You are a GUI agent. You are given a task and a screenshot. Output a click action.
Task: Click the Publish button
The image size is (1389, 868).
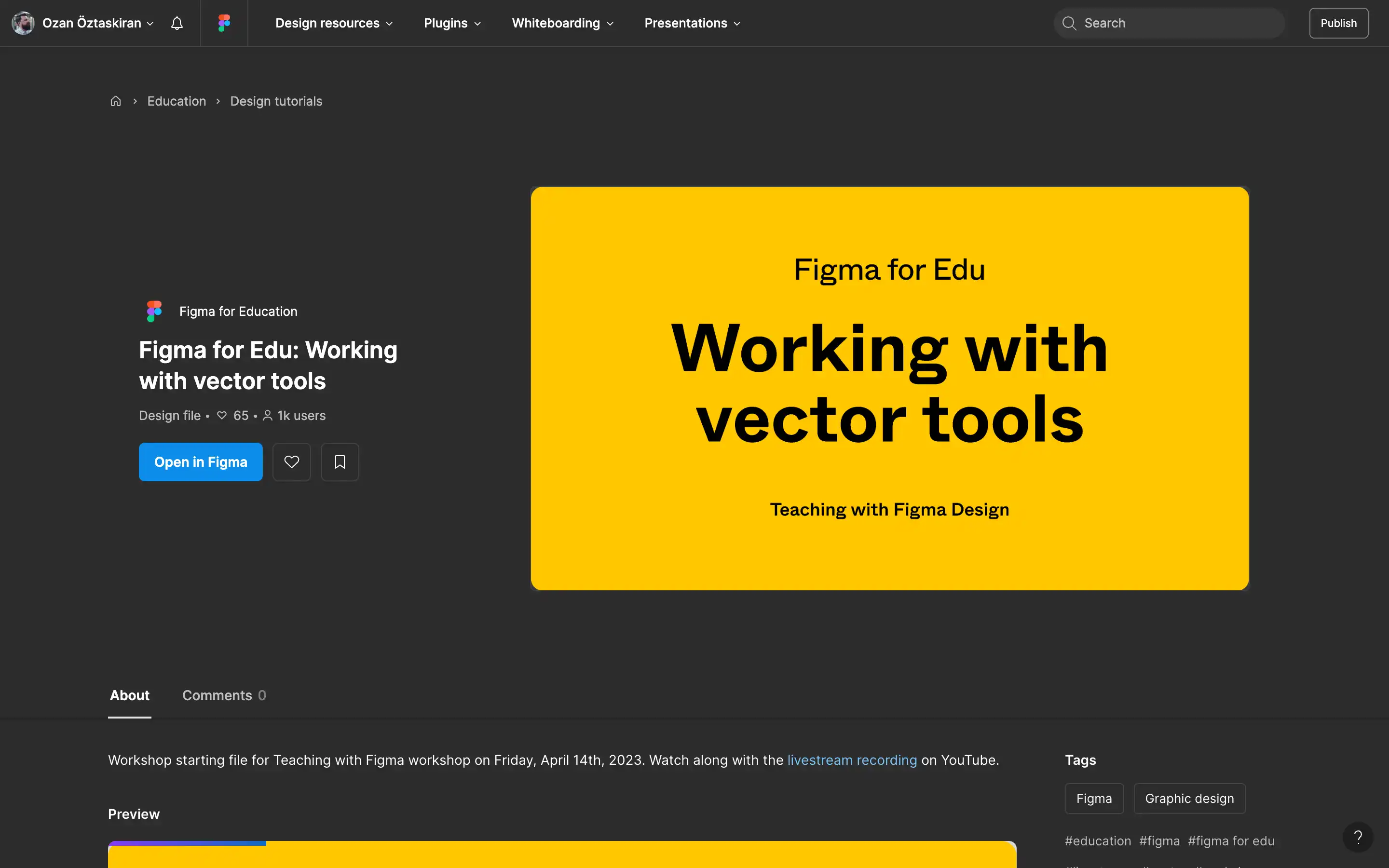(x=1338, y=23)
